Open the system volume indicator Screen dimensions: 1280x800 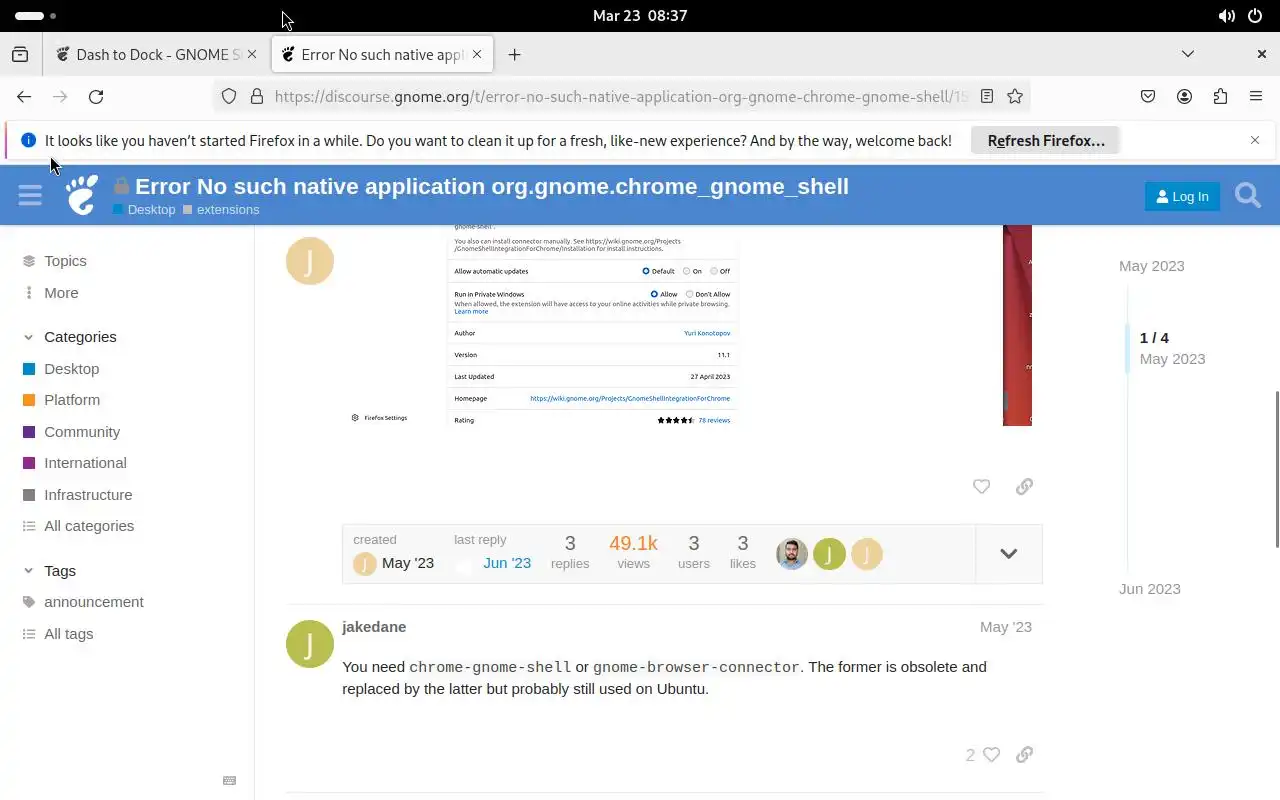pos(1226,16)
